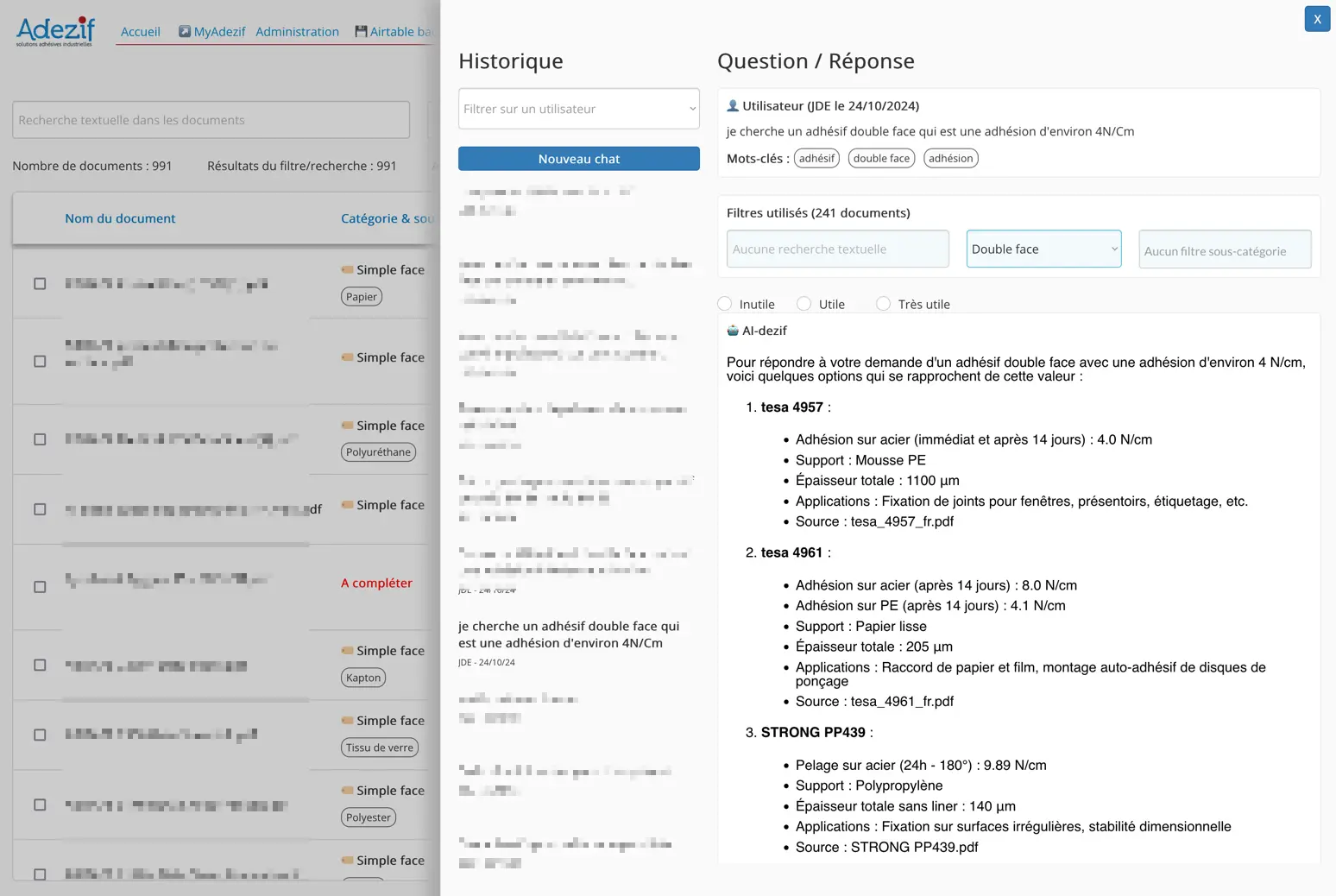Click the "adhésion" keyword tag
The image size is (1336, 896).
coord(950,159)
